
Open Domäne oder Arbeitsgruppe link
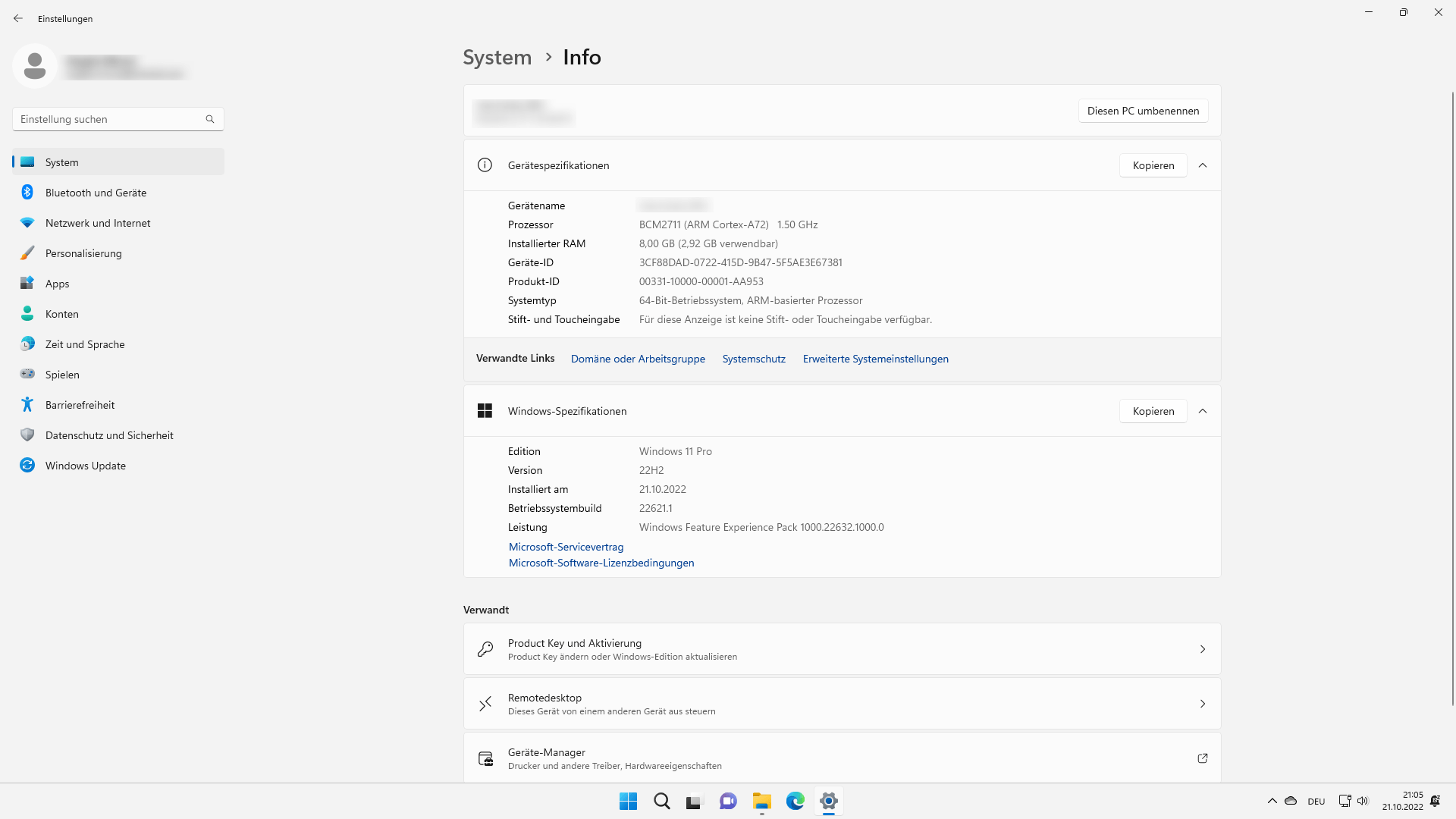coord(638,359)
